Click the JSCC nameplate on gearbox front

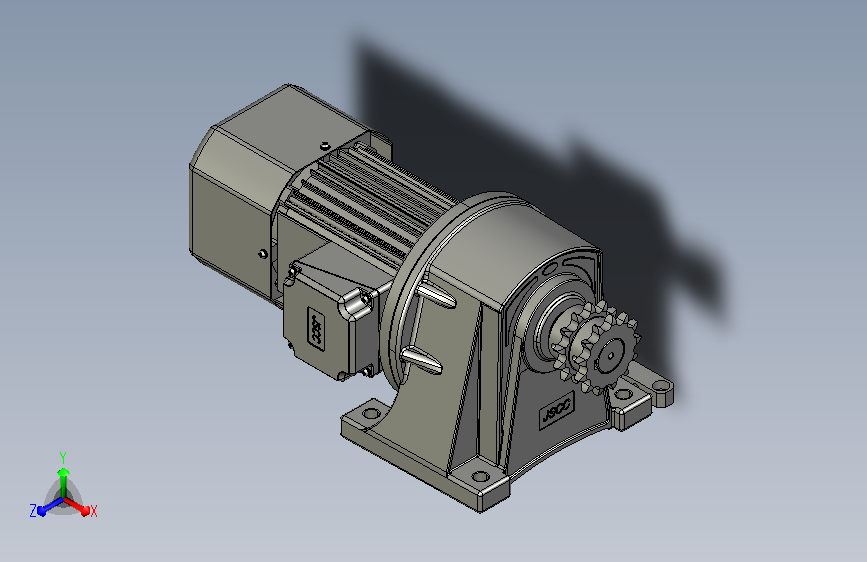tap(557, 410)
